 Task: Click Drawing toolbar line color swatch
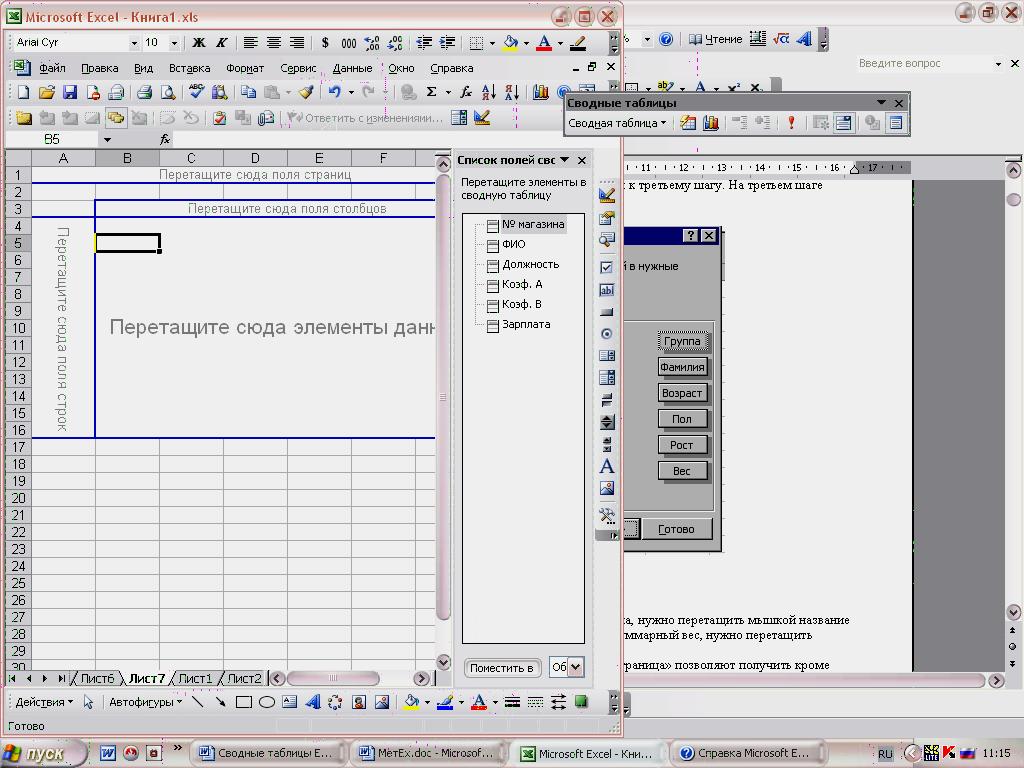445,702
